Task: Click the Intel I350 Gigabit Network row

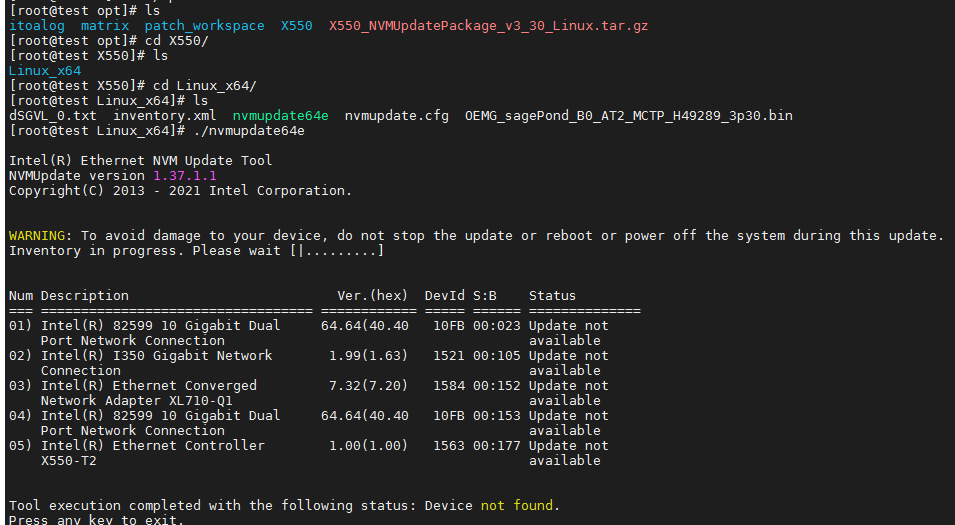Action: (156, 355)
